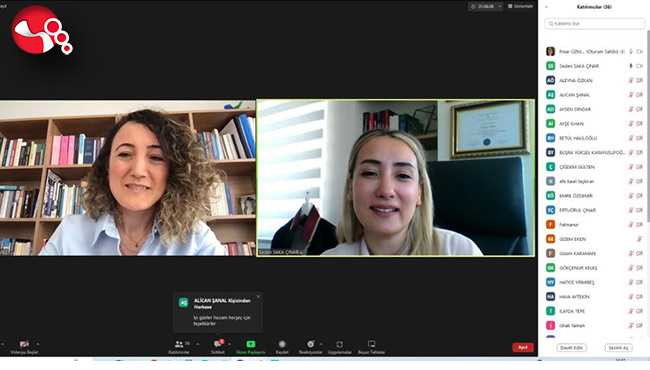Click camera-off icon for HAVA AYTEKİN

[639, 297]
